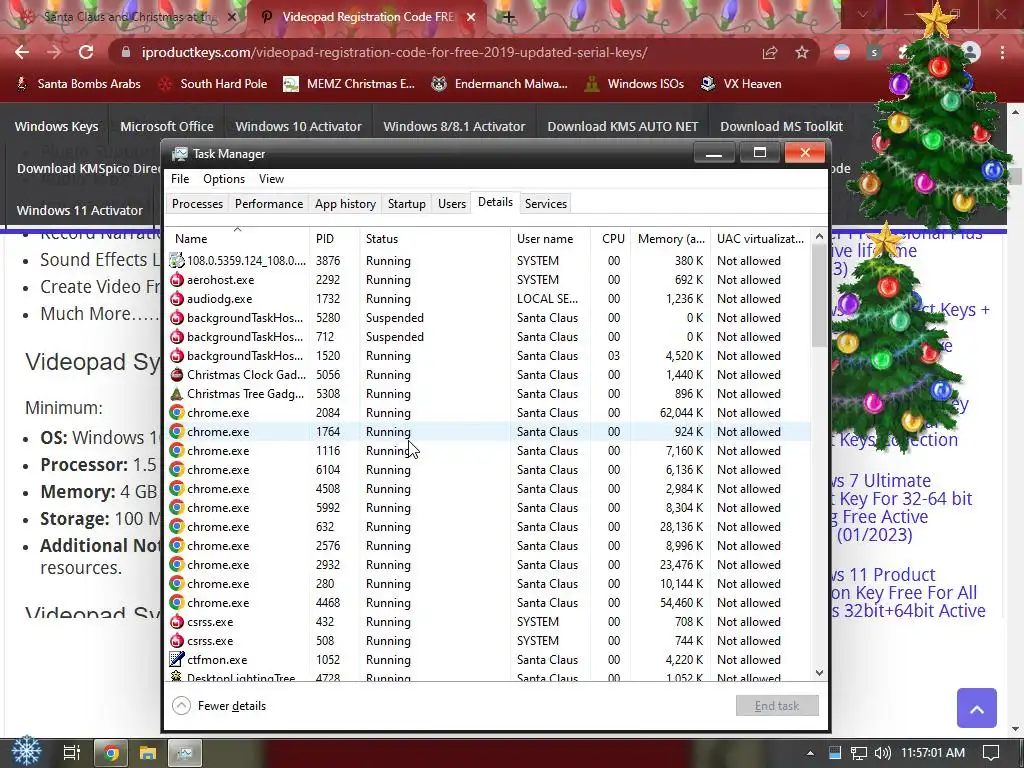The width and height of the screenshot is (1024, 768).
Task: Switch to Santa Claus and Christmas tab
Action: click(x=129, y=17)
